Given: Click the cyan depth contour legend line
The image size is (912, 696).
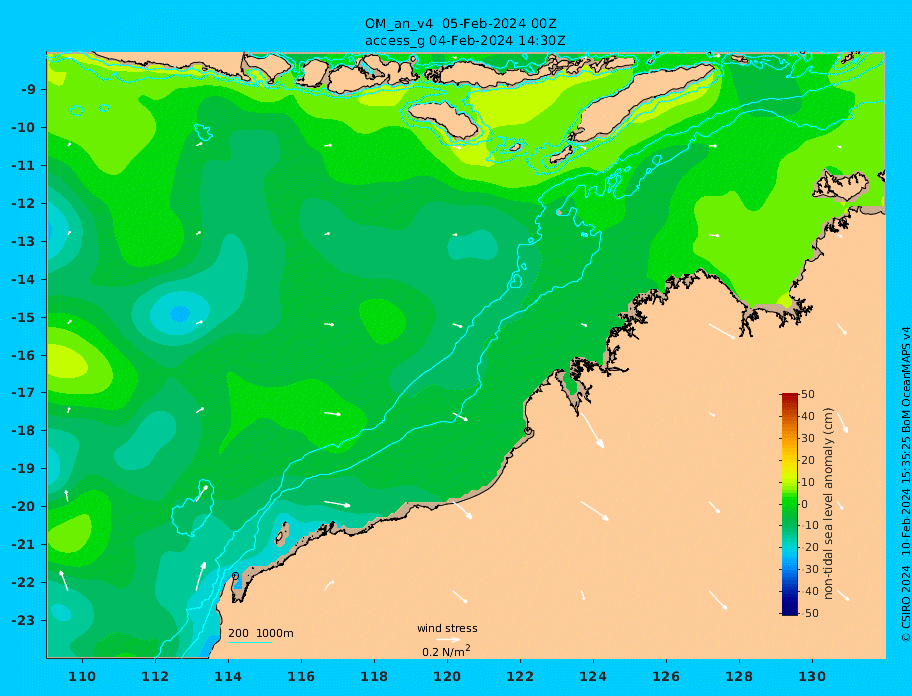Looking at the screenshot, I should [250, 642].
